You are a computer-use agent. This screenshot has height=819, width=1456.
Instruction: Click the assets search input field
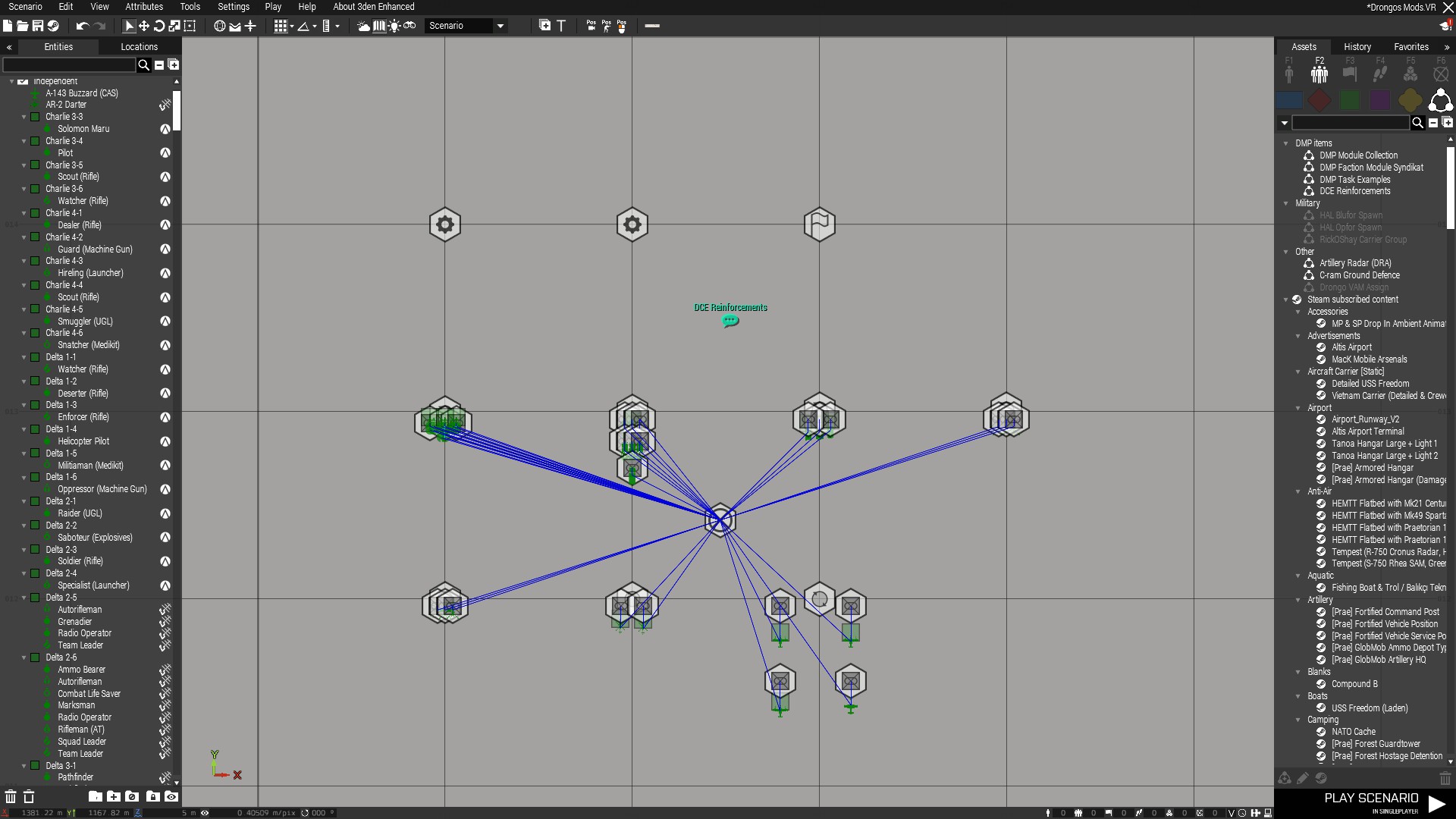[1351, 123]
